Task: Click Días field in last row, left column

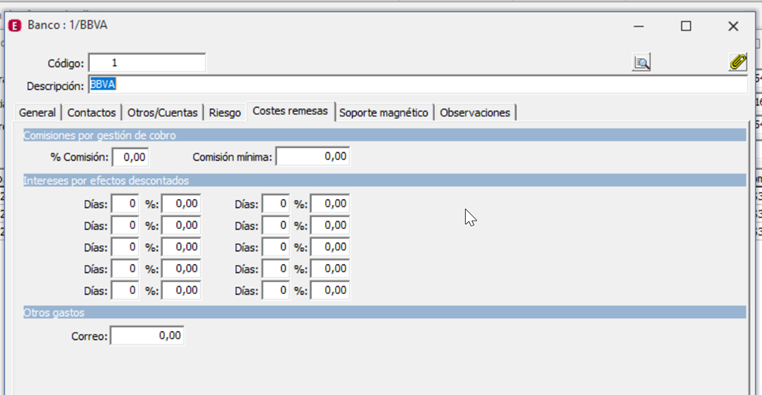Action: 125,291
